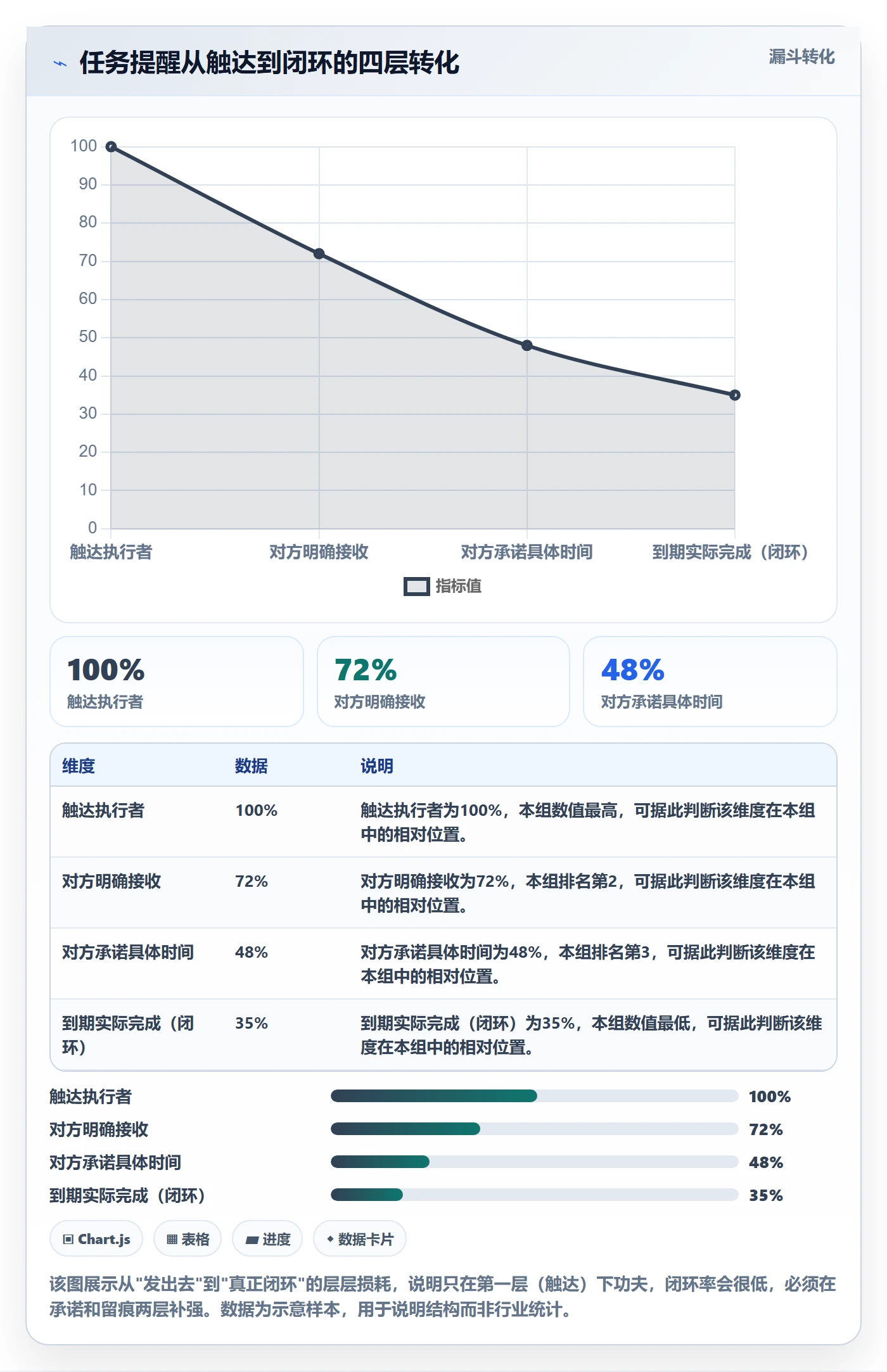This screenshot has width=887, height=1372.
Task: Click the lightning icon beside the title
Action: point(60,63)
